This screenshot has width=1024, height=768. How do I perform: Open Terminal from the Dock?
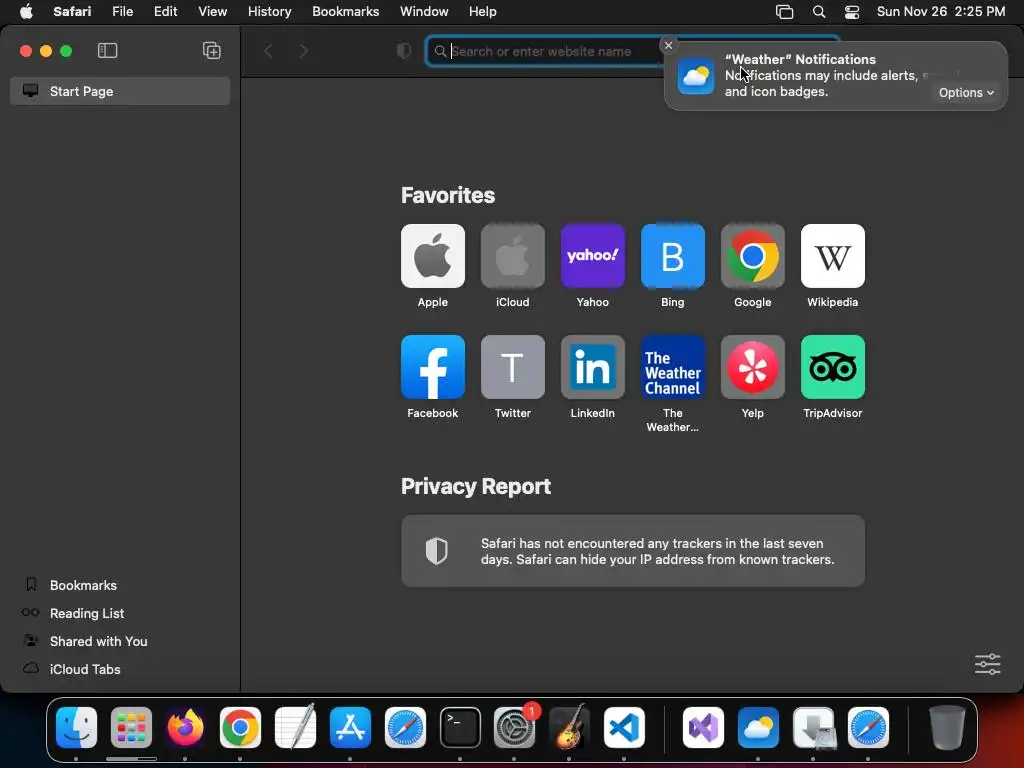coord(460,728)
